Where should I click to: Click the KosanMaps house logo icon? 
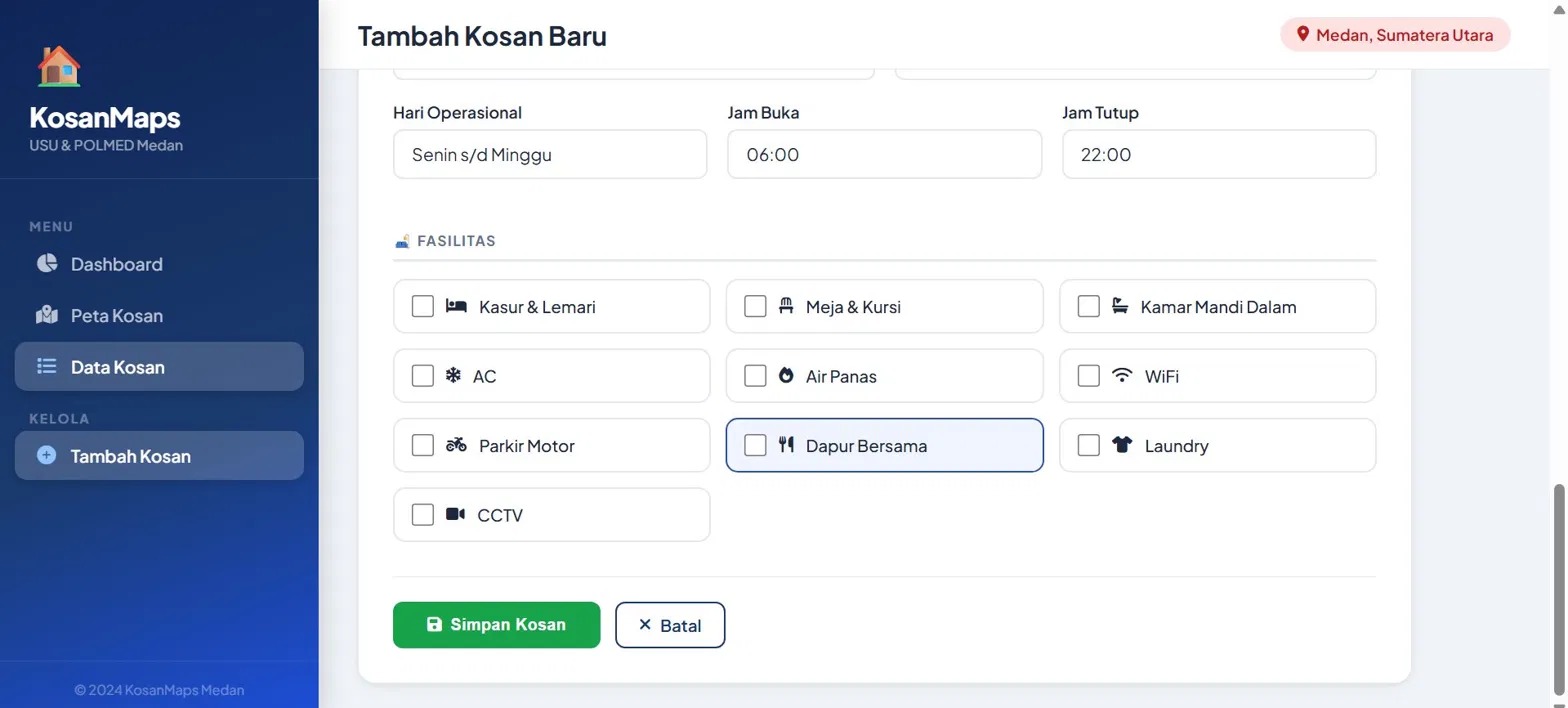[59, 66]
